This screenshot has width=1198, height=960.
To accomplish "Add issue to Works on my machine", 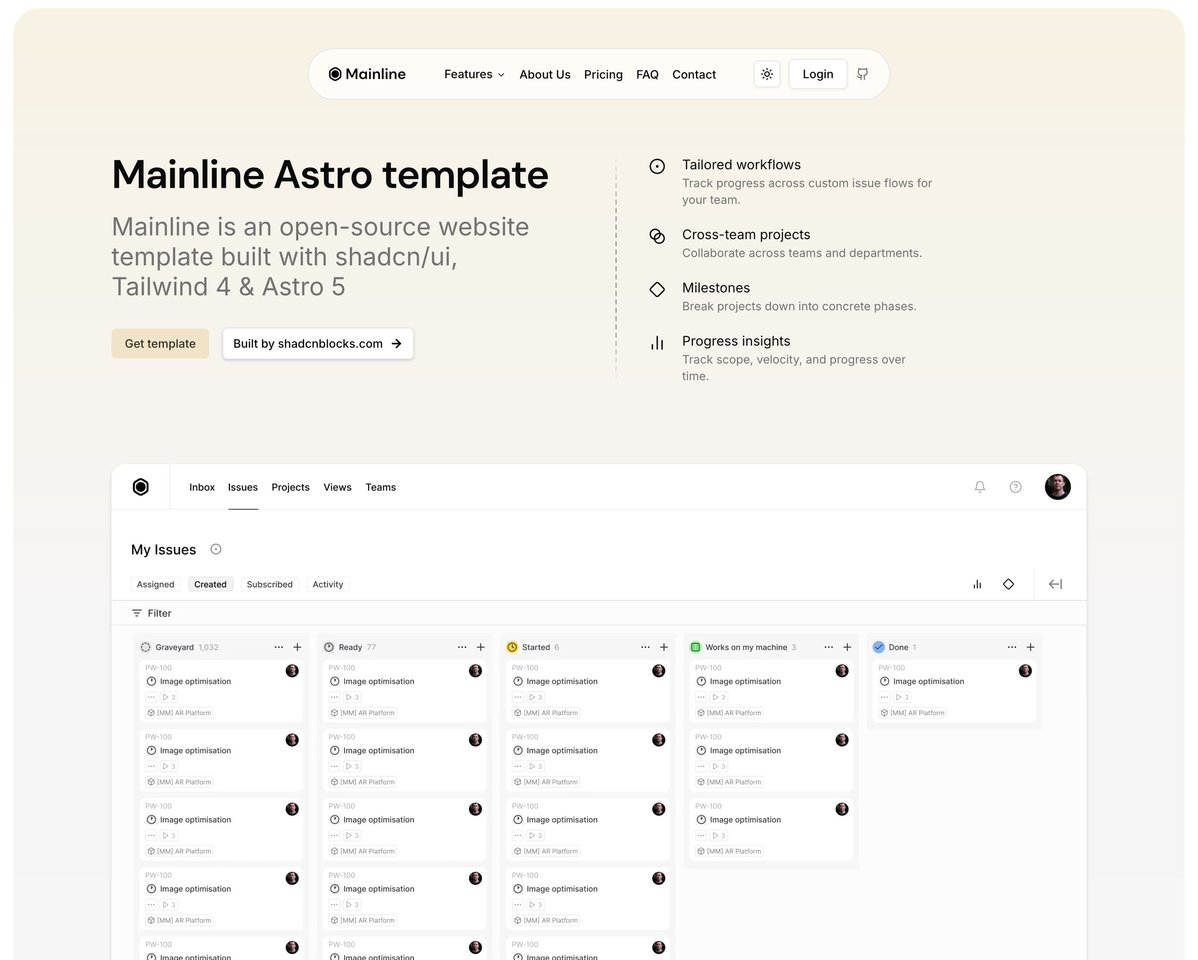I will pyautogui.click(x=847, y=647).
